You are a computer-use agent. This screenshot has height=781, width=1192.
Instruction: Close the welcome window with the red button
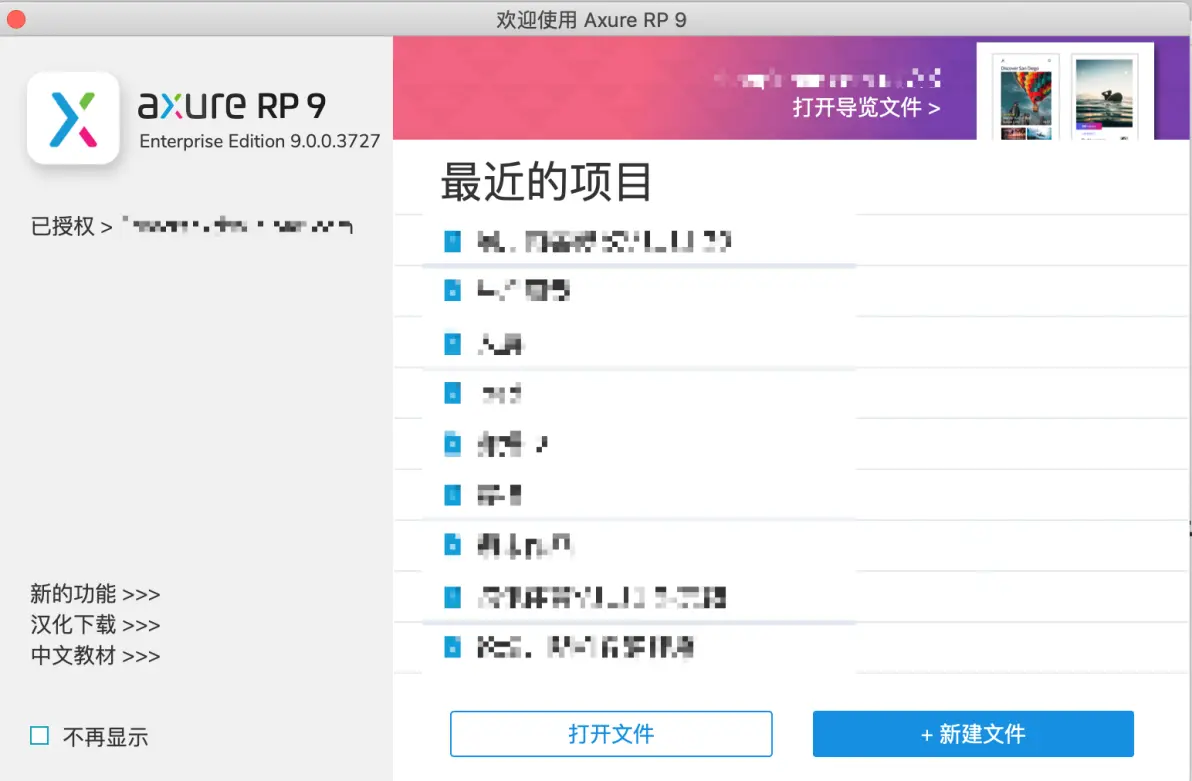click(16, 19)
